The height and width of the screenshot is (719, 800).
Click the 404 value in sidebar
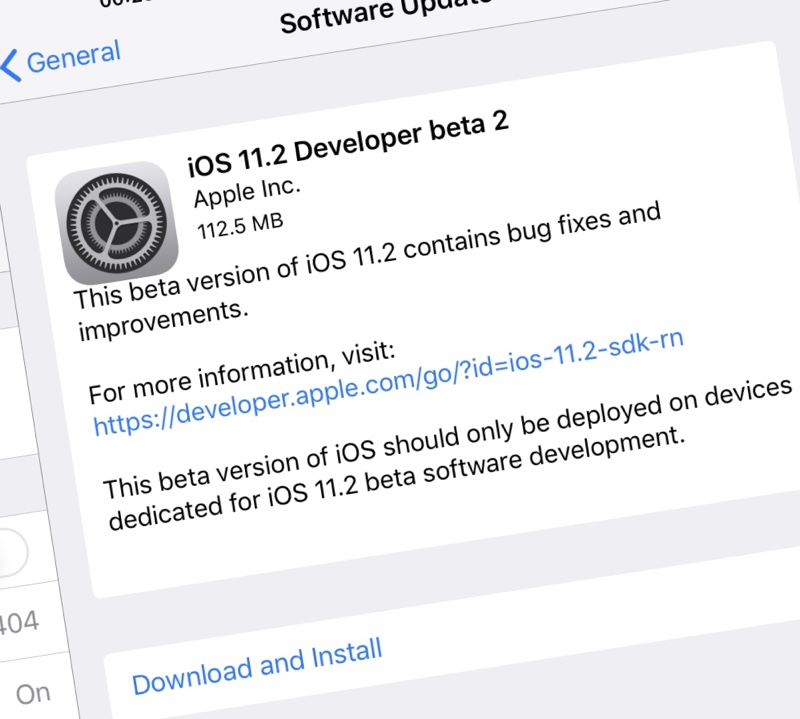pos(19,623)
